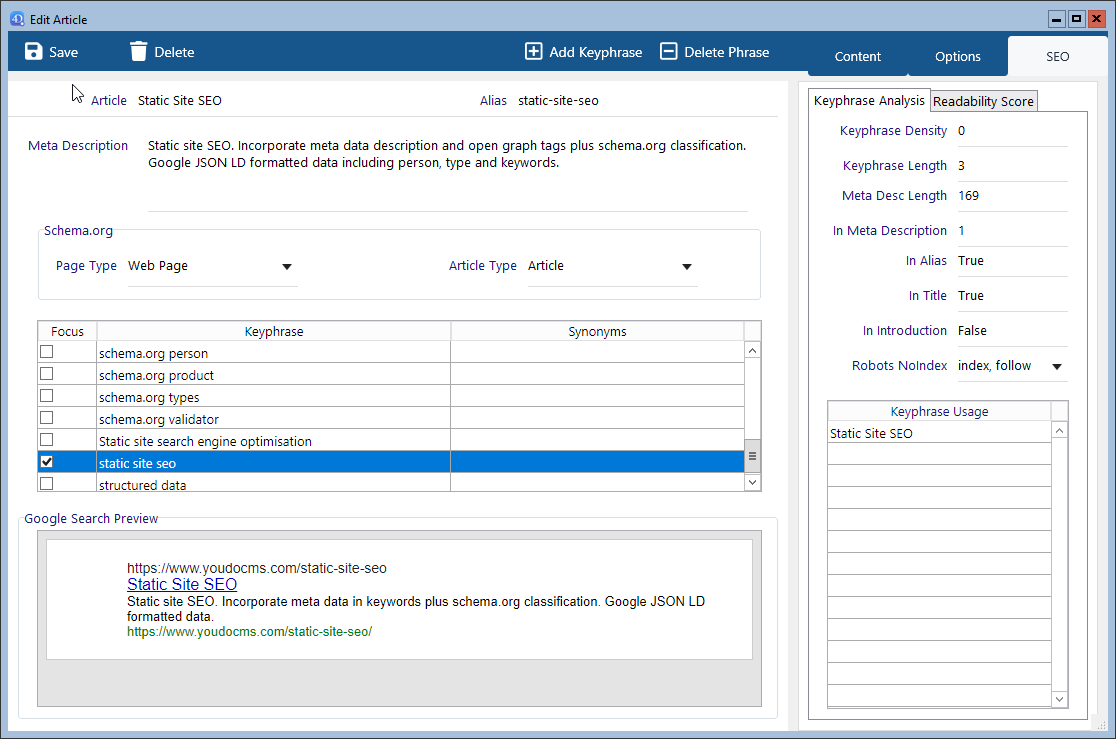Screen dimensions: 1116x739
Task: Follow the Static Site SEO preview link
Action: coord(182,585)
